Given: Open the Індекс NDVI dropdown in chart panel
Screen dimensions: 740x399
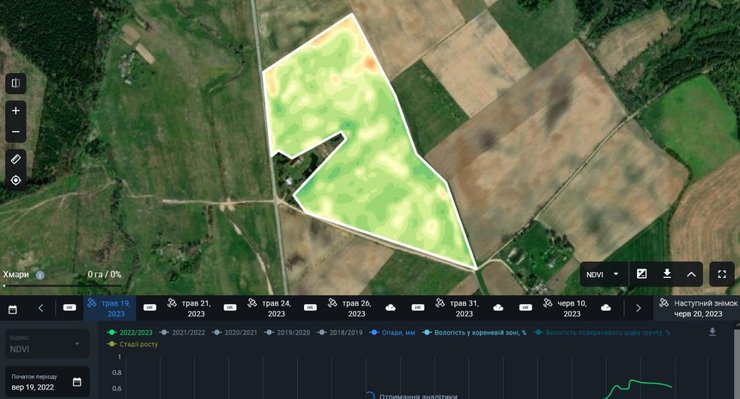Looking at the screenshot, I should point(47,344).
